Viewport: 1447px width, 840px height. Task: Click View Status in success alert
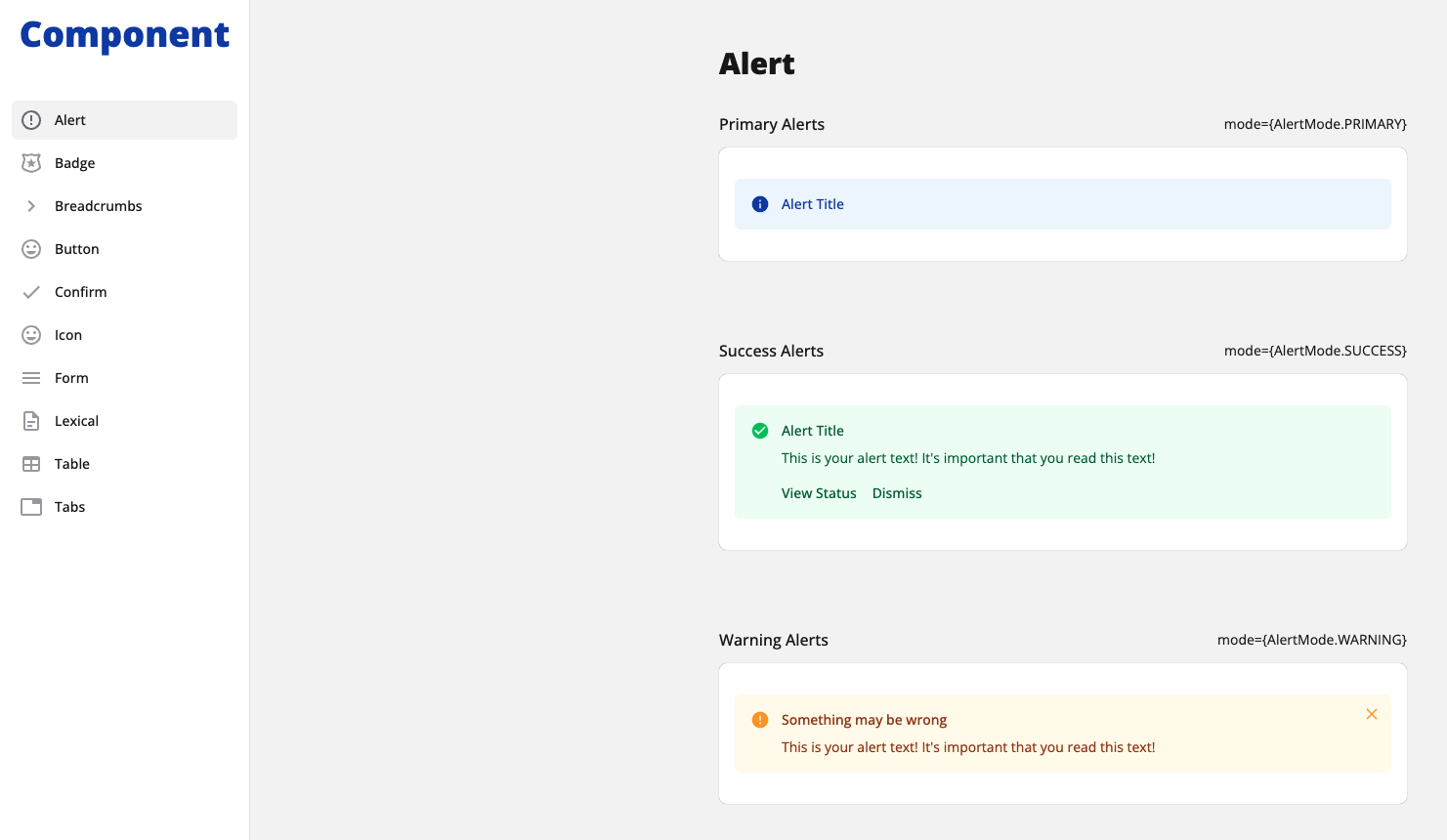[x=819, y=493]
